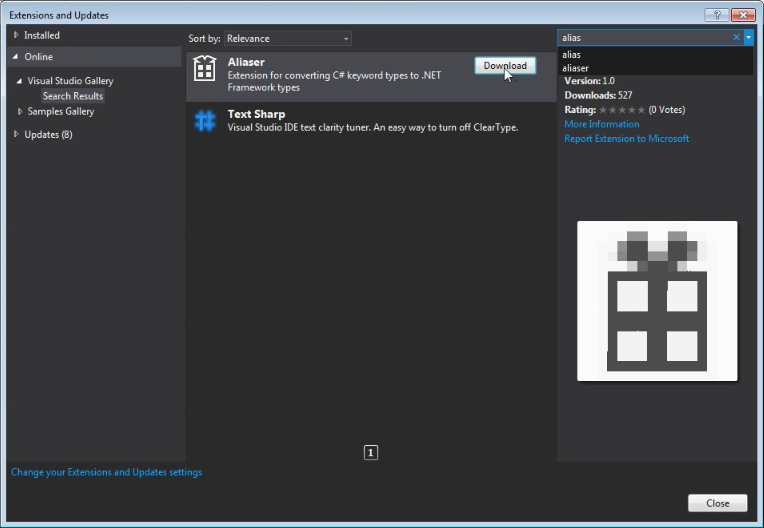Open the search history dropdown arrow
764x528 pixels.
(x=748, y=37)
